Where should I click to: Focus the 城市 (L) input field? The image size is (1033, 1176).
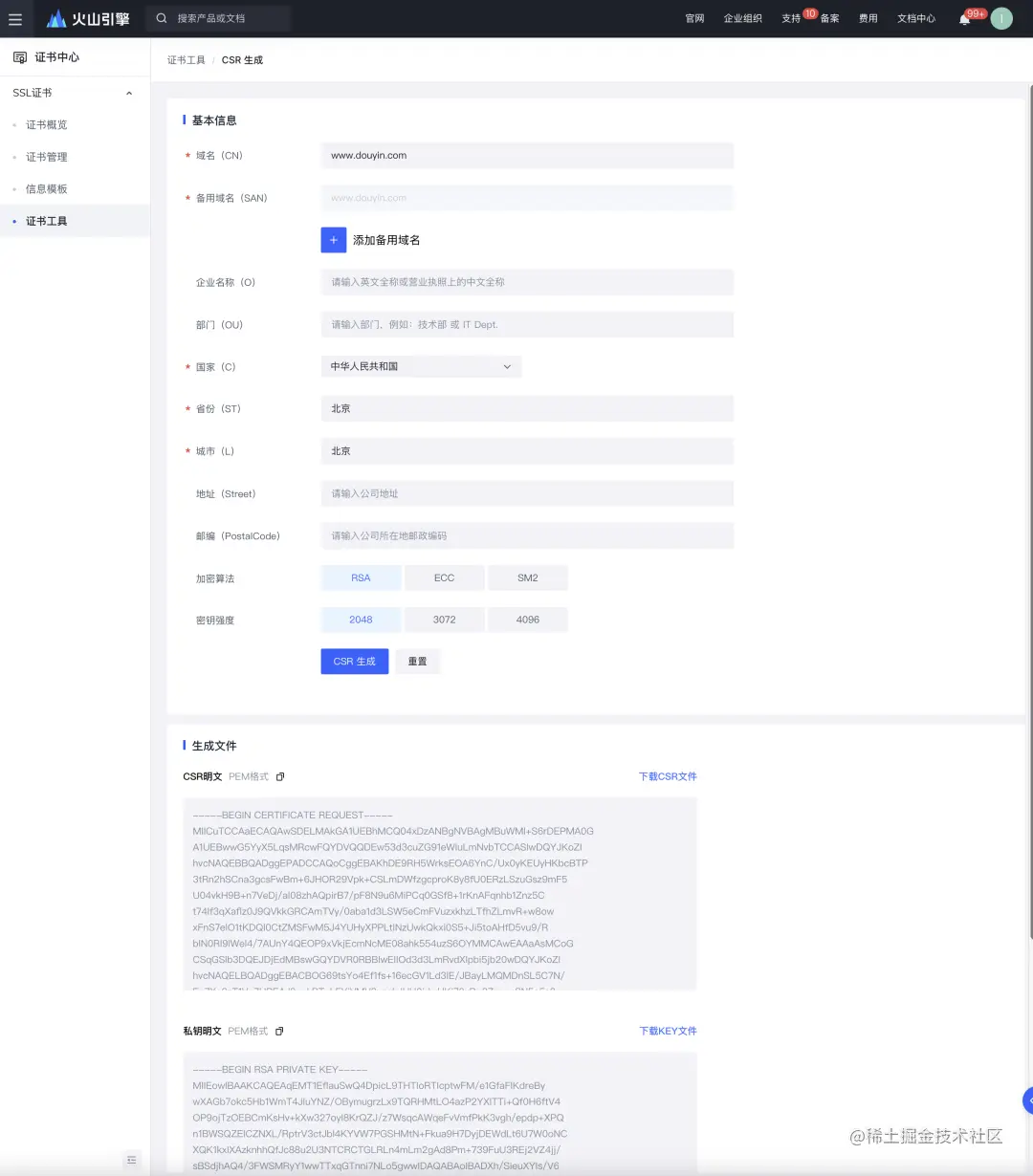click(527, 451)
